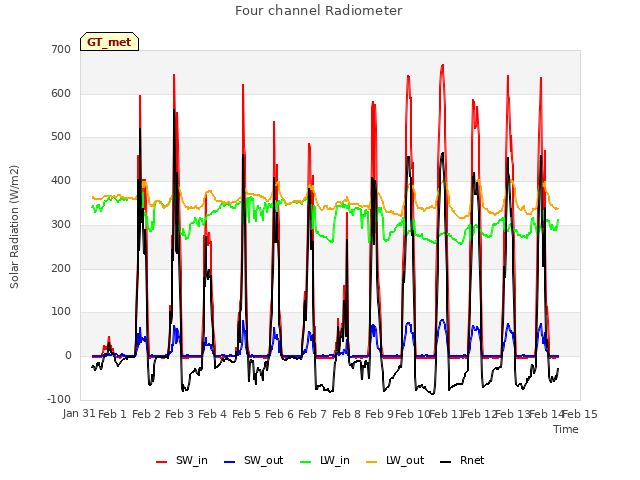Screen dimensions: 640x480
Task: Click the Time axis label
Action: click(x=566, y=429)
